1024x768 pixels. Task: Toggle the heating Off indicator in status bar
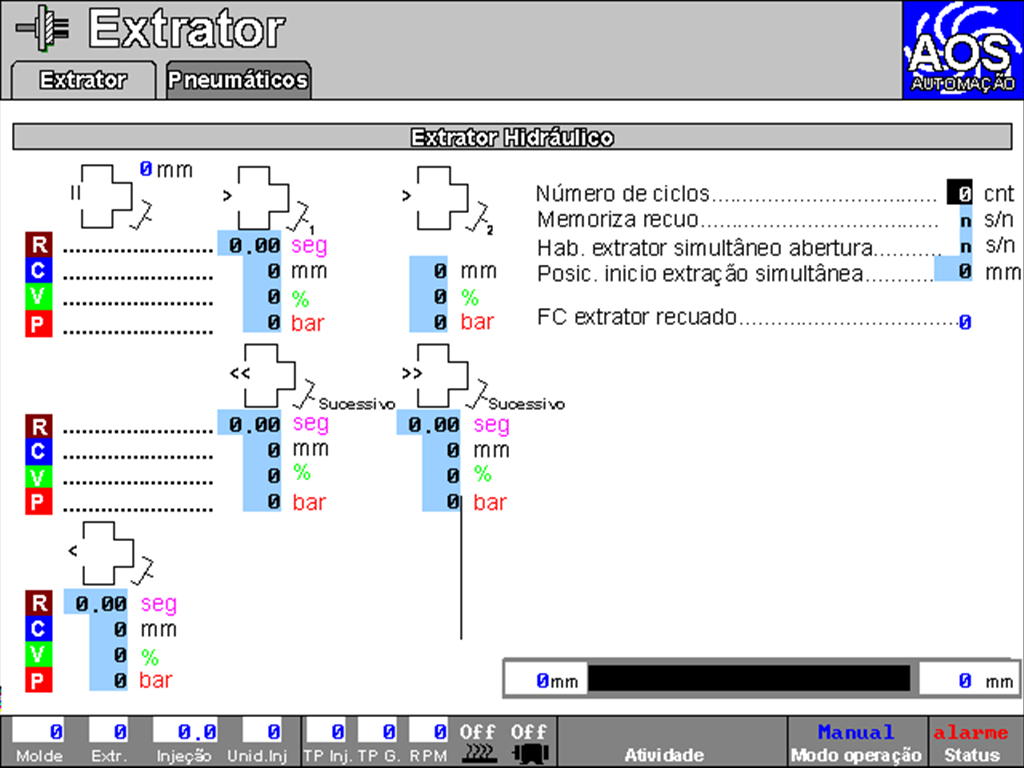coord(477,742)
